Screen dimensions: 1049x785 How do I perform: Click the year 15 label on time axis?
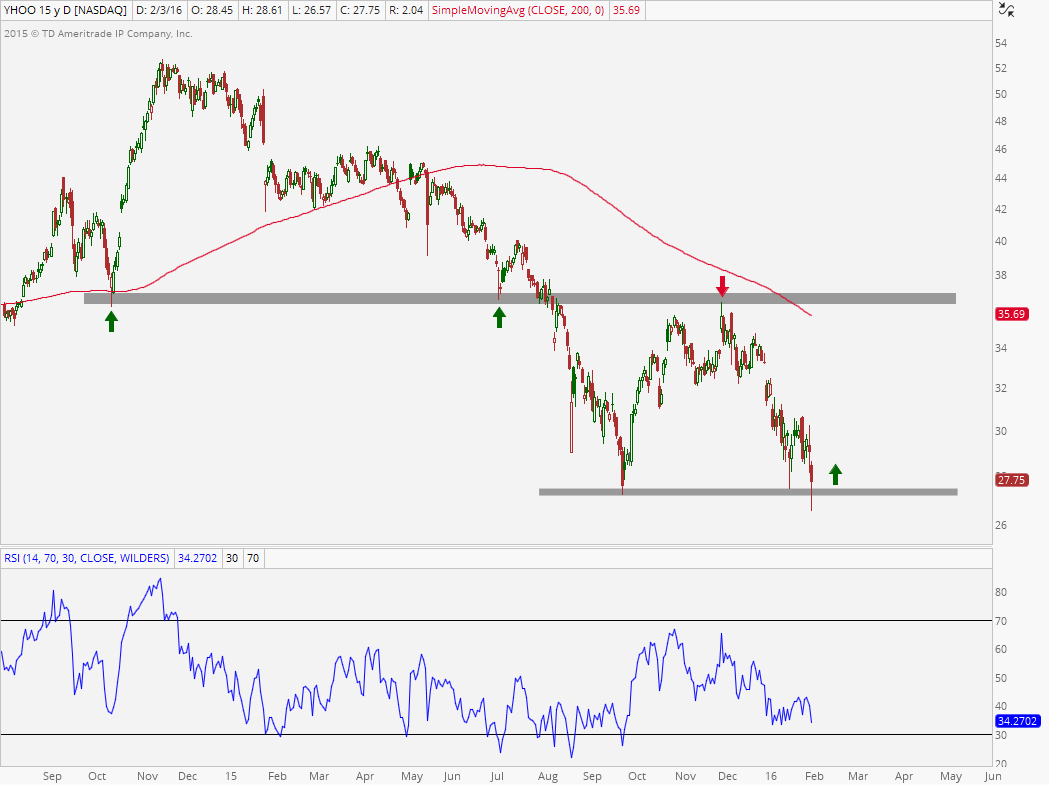point(231,776)
